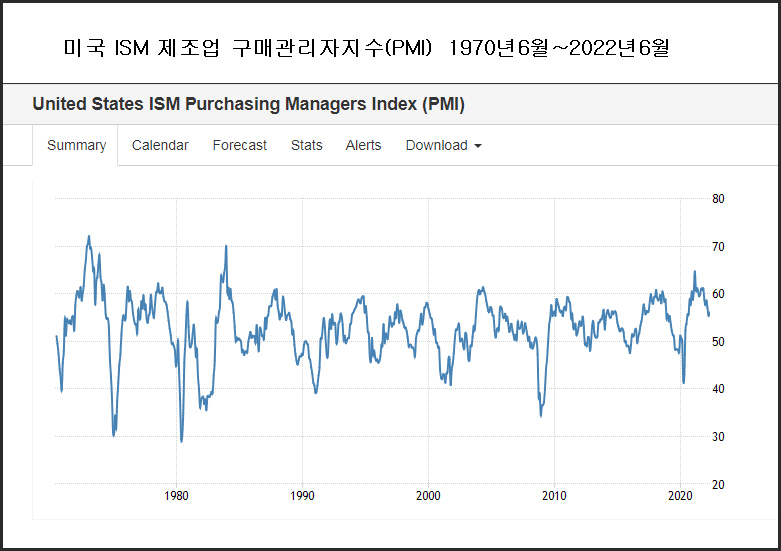Click the chart trough just before 2010
Screen dimensions: 781x551
tap(541, 414)
